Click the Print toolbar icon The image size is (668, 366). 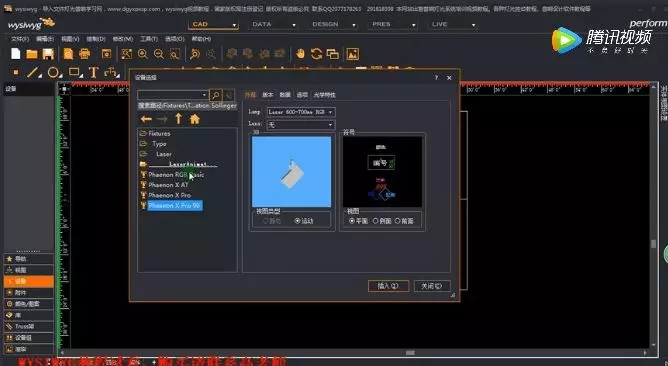(85, 54)
